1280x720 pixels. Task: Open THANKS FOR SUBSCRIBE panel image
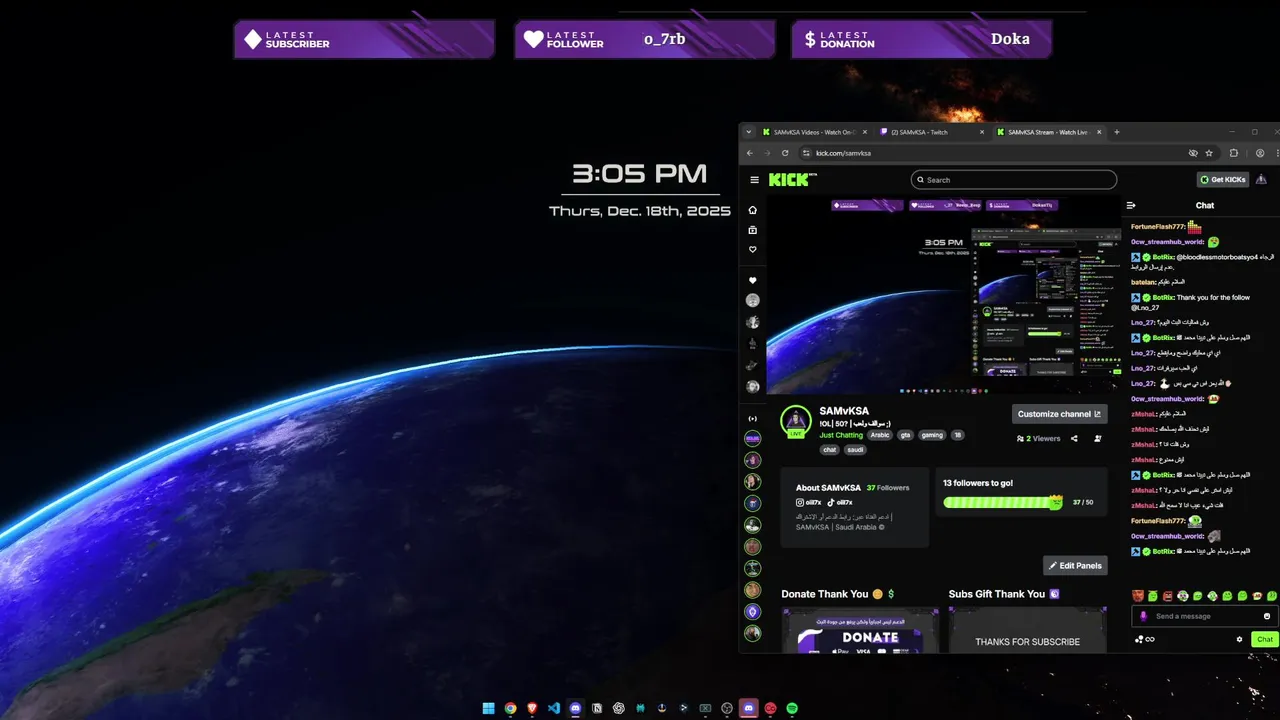1027,631
